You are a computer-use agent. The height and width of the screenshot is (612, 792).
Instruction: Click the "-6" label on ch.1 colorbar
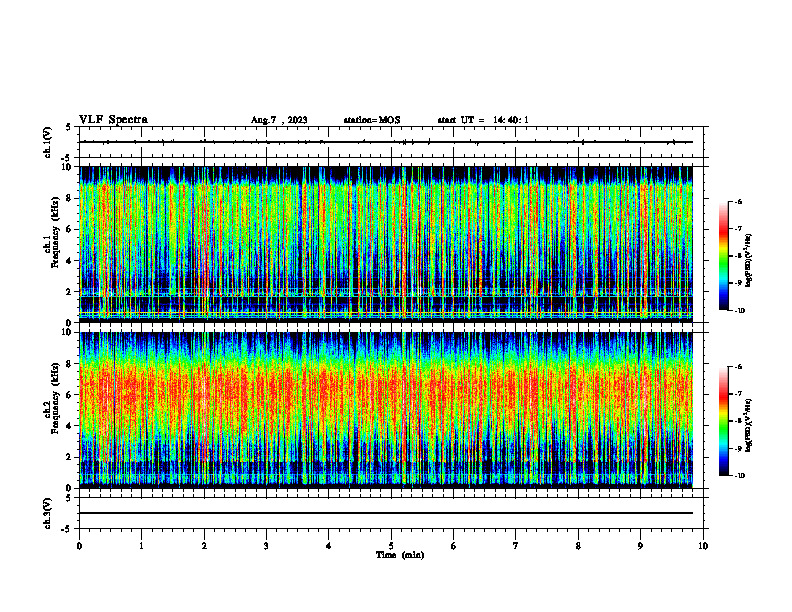tap(737, 201)
